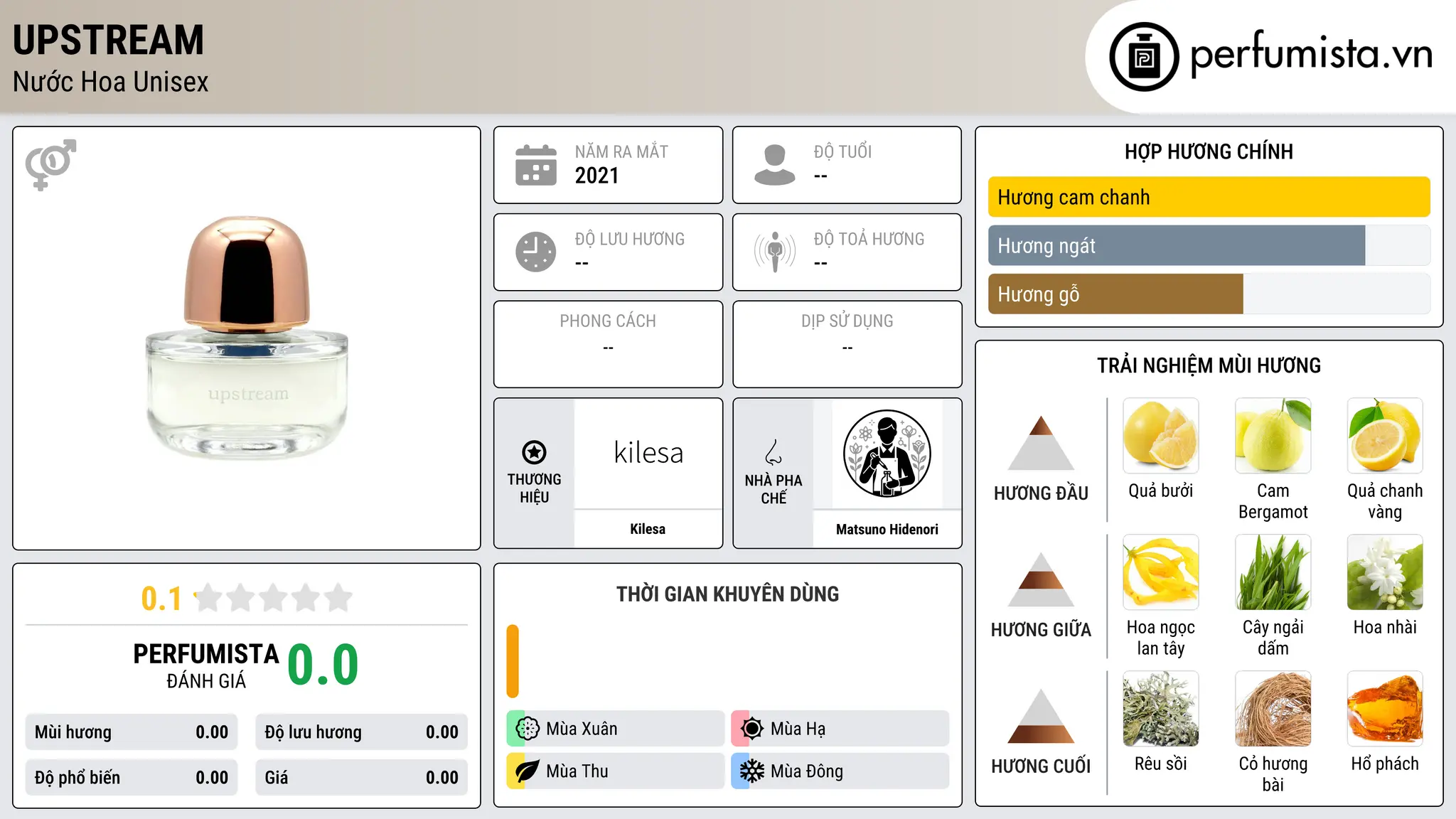This screenshot has width=1456, height=819.
Task: Open the Kilesa brand name link
Action: click(x=648, y=529)
